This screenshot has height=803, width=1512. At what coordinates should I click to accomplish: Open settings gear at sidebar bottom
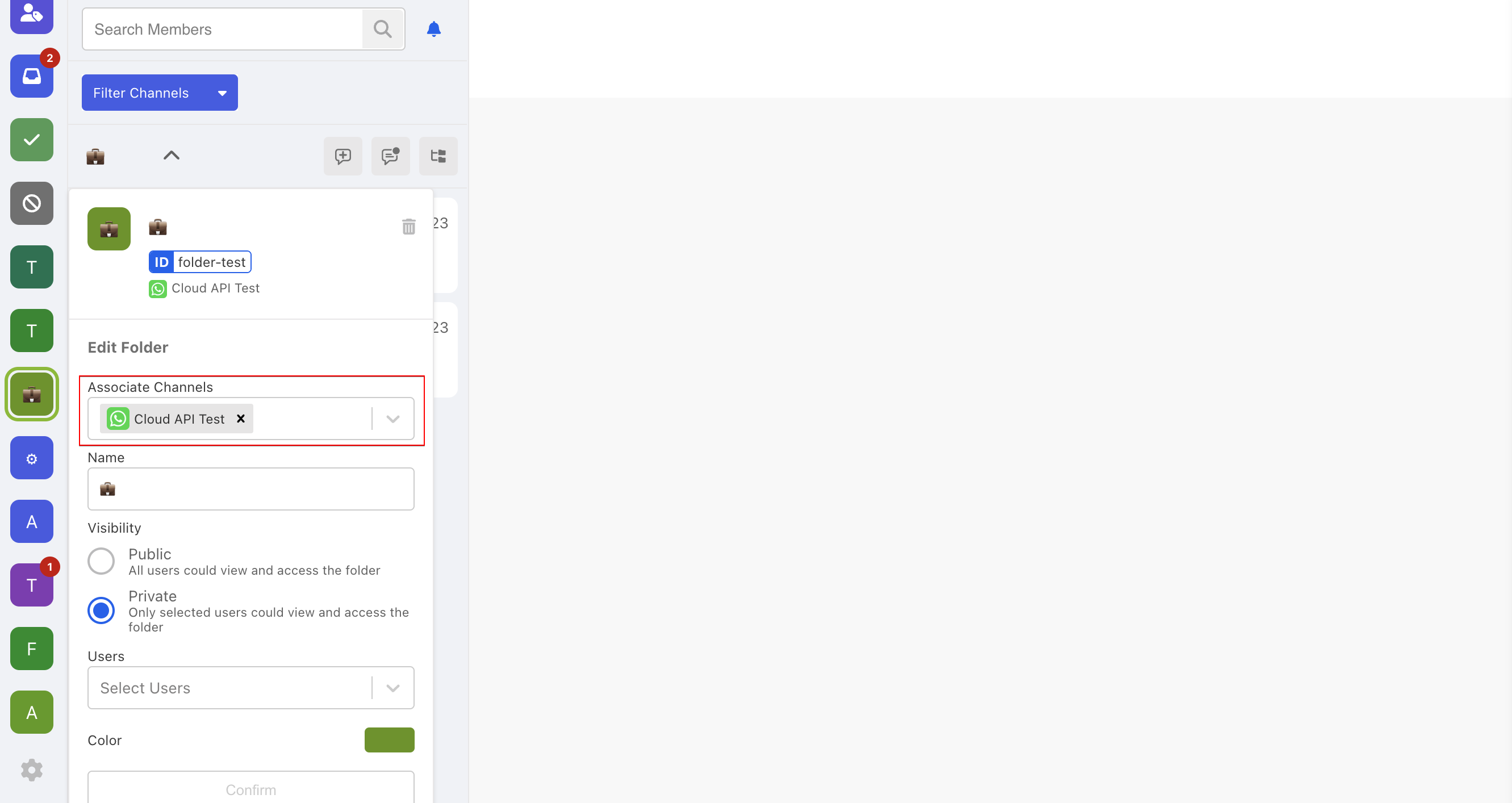[32, 769]
